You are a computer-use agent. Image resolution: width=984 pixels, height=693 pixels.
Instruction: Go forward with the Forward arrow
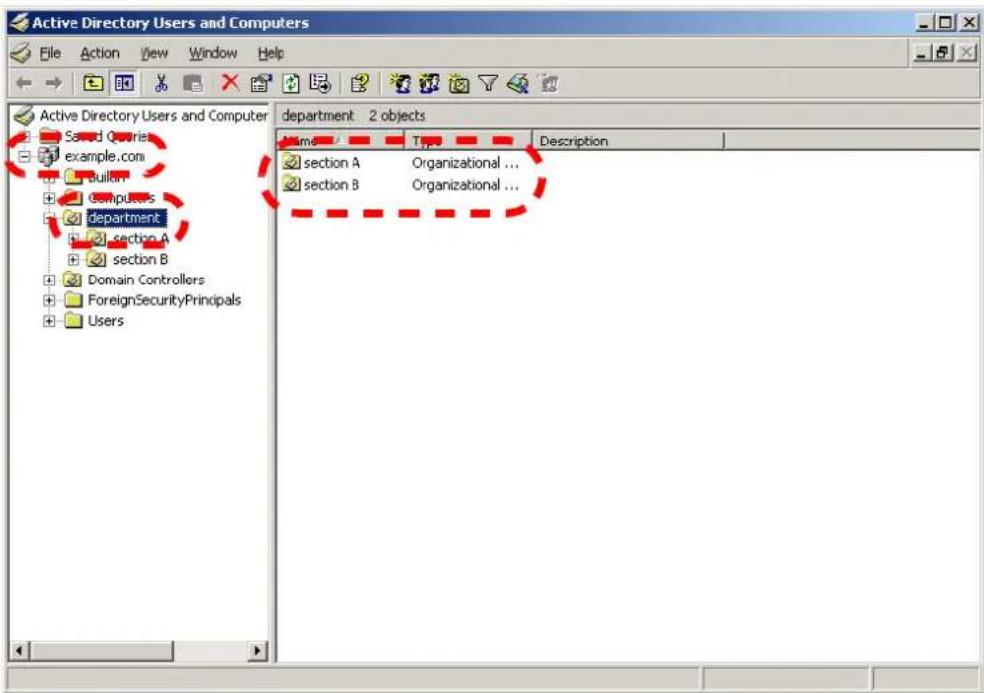point(54,83)
